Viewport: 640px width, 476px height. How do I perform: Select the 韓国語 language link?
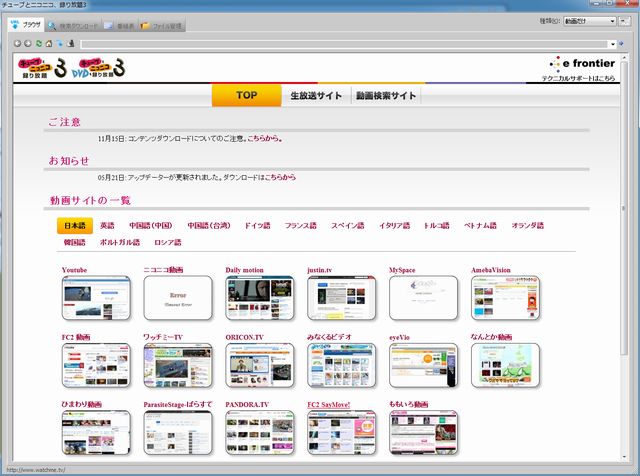(x=75, y=242)
